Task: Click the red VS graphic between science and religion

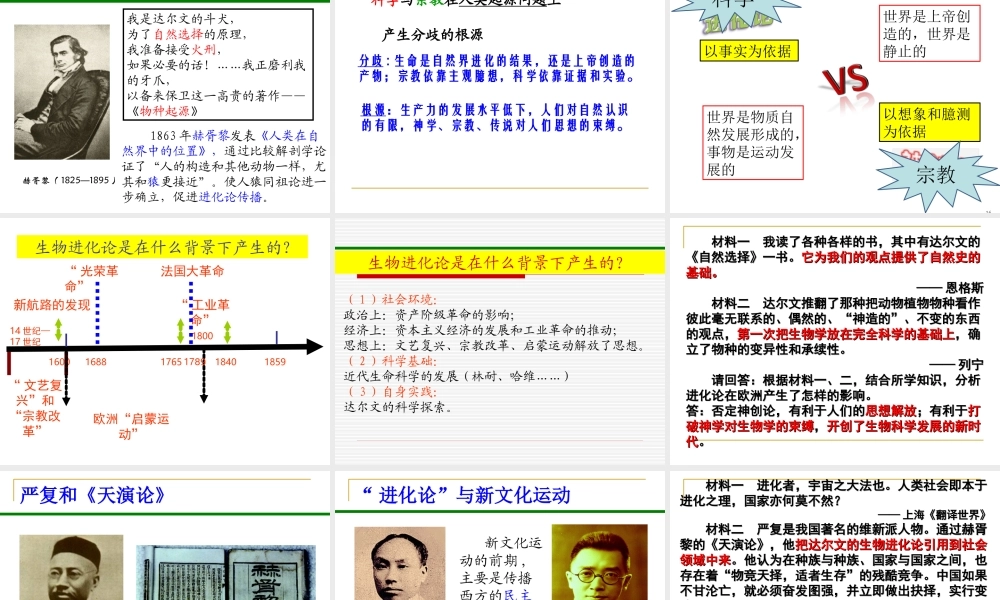Action: (845, 80)
